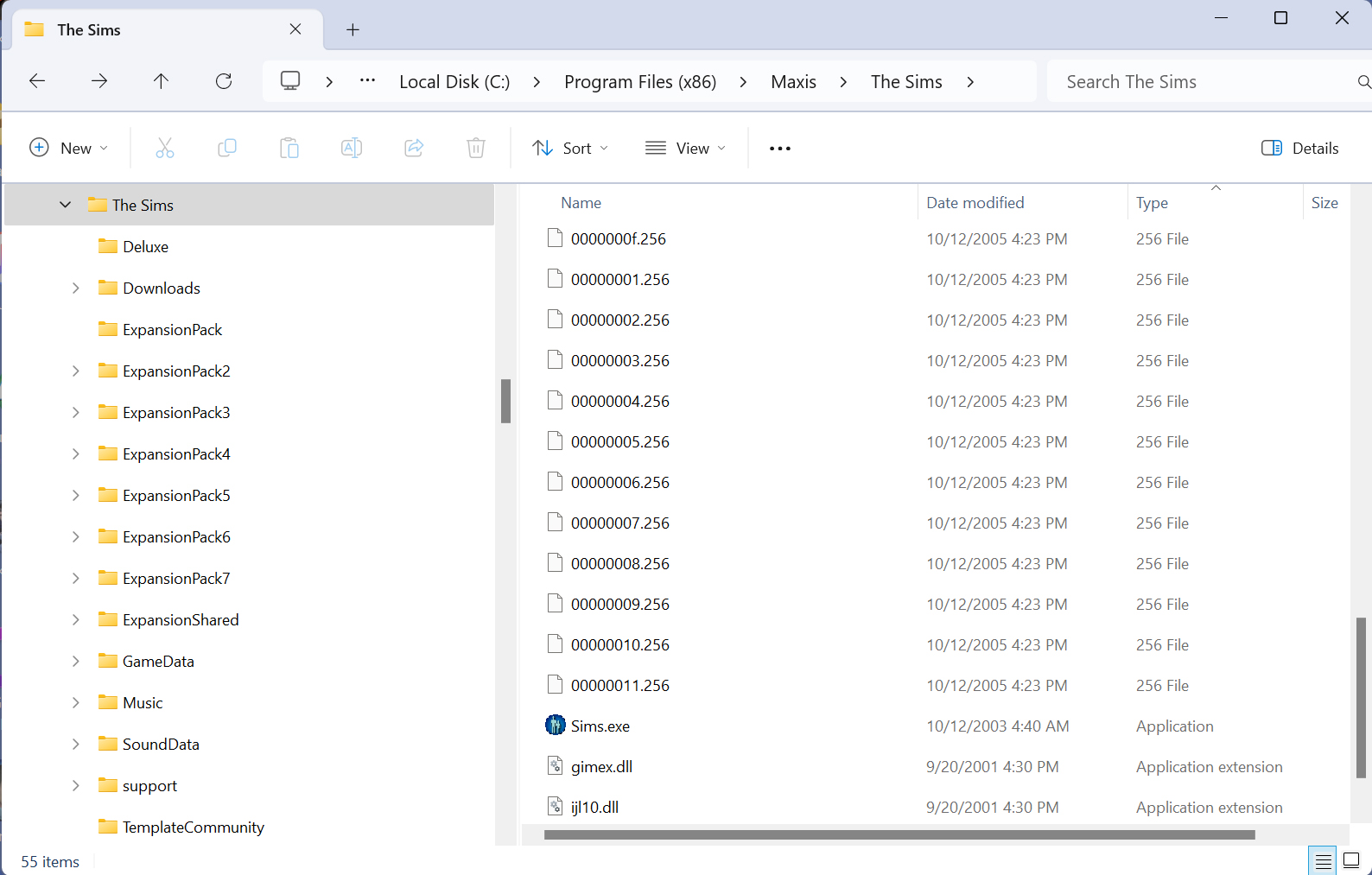Expand the ExpansionPack5 folder node
Viewport: 1372px width, 875px height.
[75, 495]
